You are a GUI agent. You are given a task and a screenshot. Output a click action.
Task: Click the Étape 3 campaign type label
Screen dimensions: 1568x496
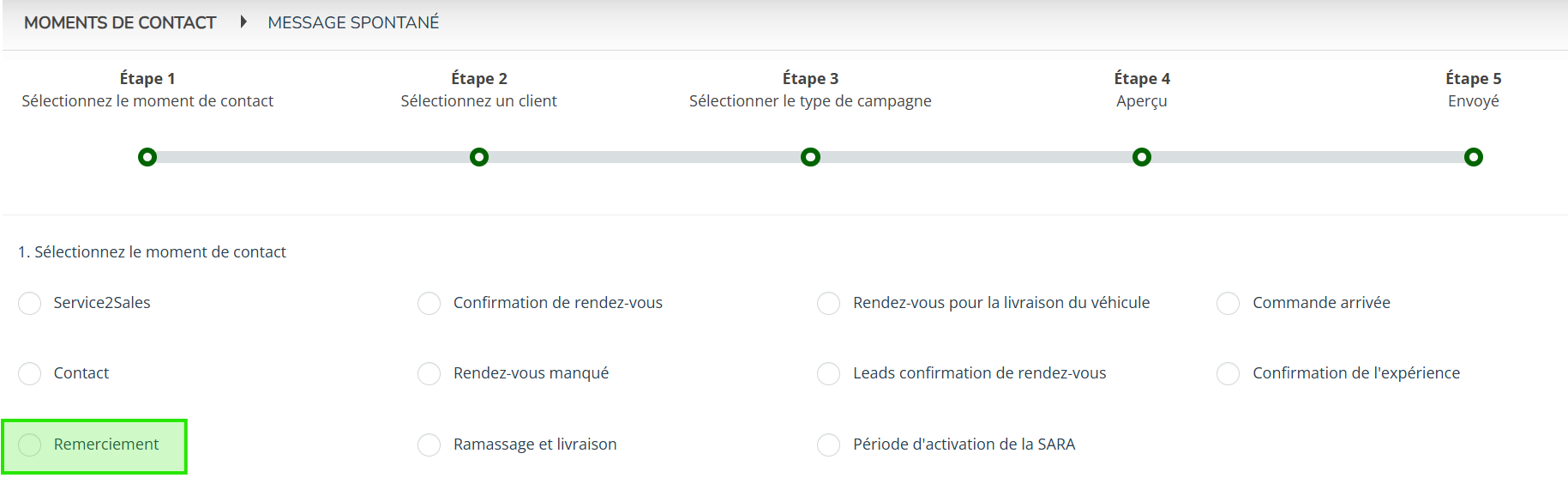(x=810, y=101)
